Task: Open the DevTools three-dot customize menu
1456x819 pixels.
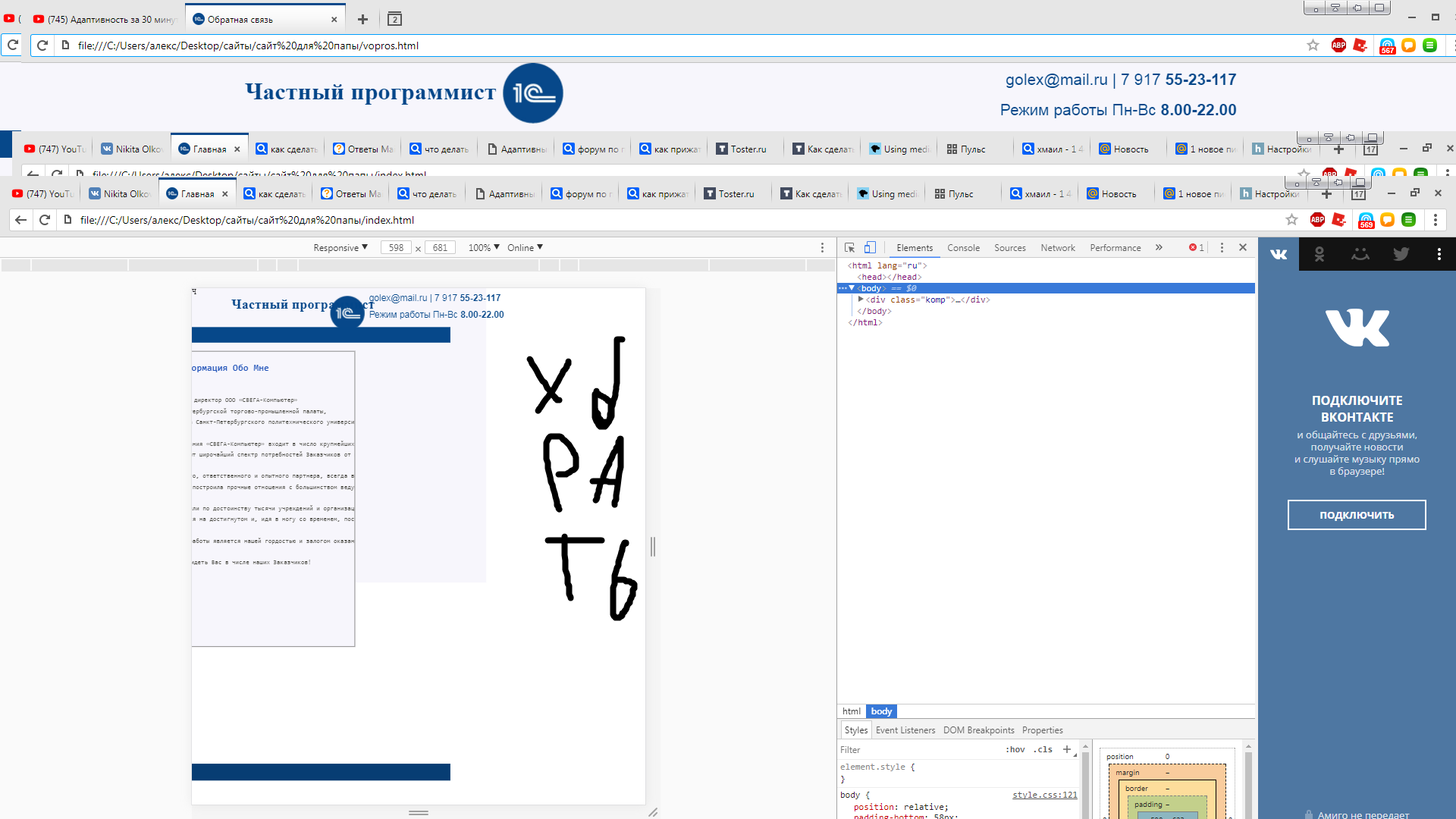Action: click(1222, 248)
